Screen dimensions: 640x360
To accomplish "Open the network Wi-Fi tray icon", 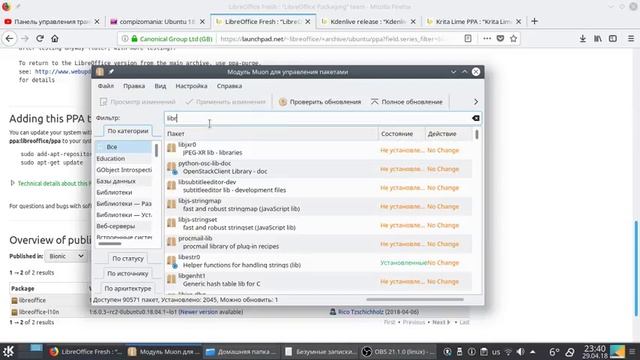I will click(508, 351).
